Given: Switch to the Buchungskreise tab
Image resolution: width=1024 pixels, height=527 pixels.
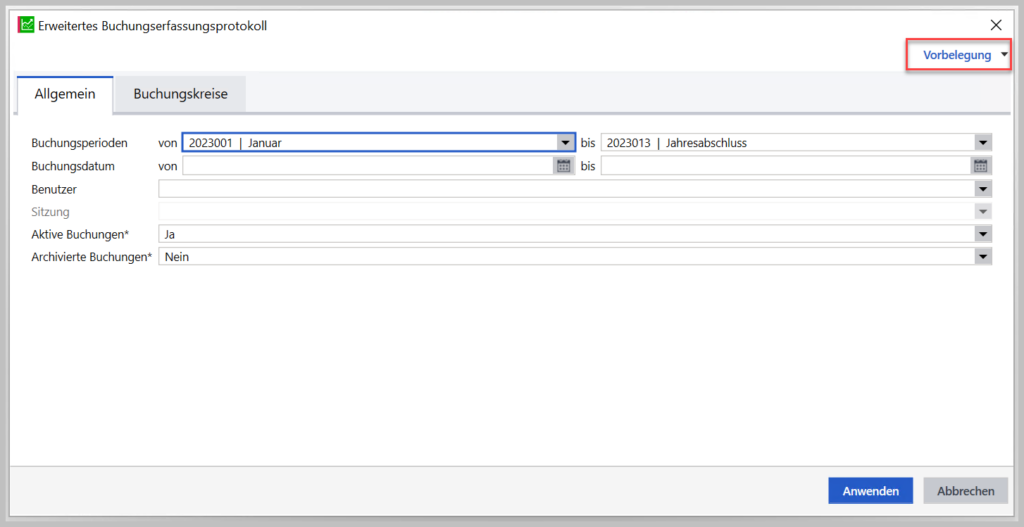Looking at the screenshot, I should pos(180,94).
